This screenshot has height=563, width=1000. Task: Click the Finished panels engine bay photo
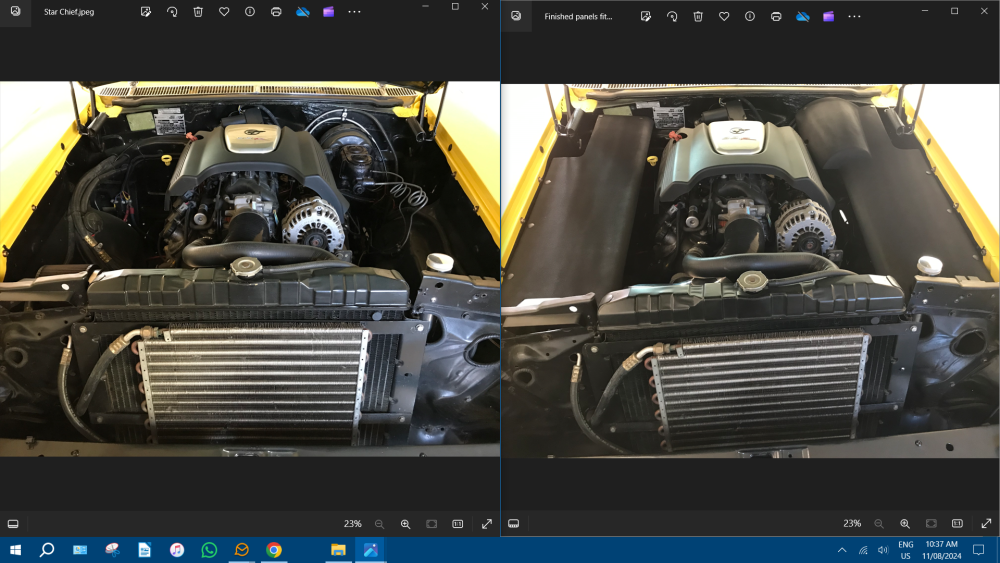pyautogui.click(x=750, y=271)
